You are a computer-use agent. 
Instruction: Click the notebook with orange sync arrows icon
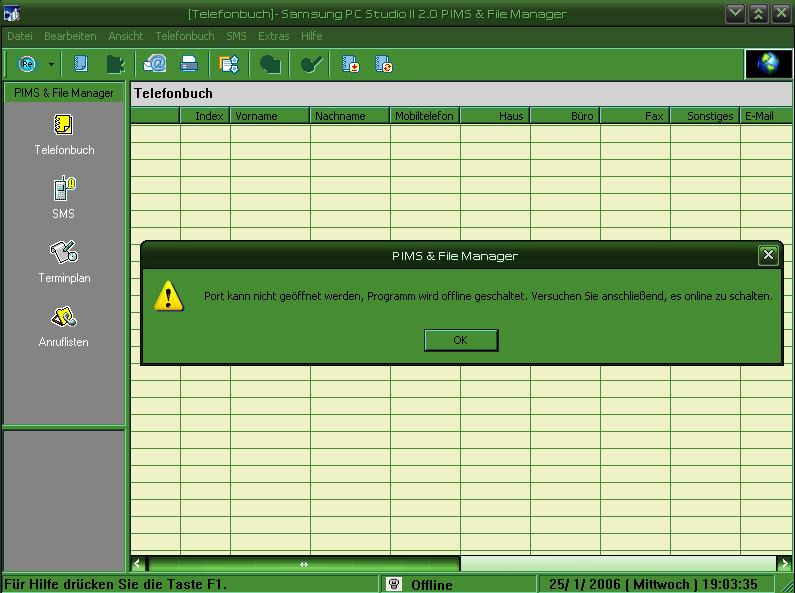[383, 64]
